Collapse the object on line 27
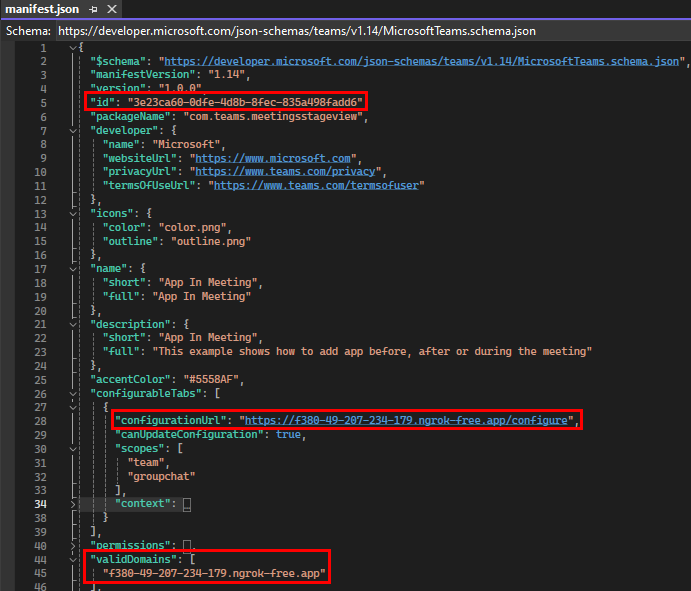691x591 pixels. (73, 407)
